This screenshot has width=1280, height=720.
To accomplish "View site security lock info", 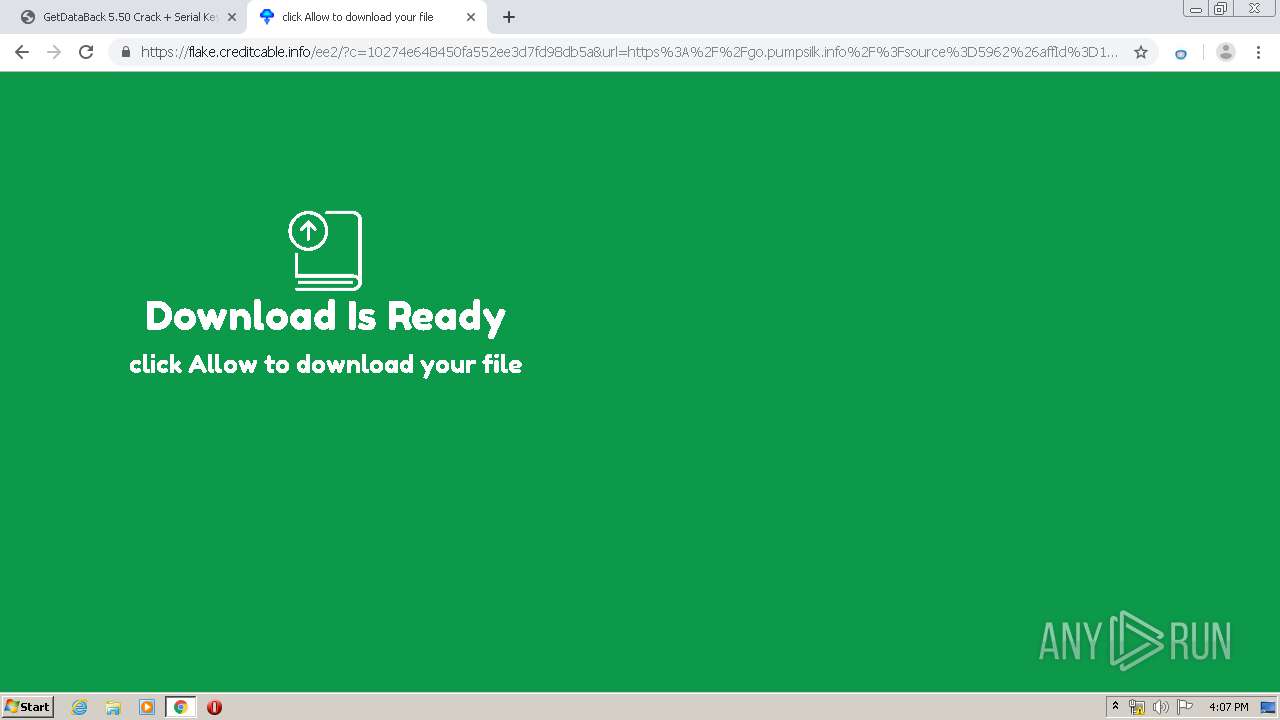I will (x=126, y=52).
